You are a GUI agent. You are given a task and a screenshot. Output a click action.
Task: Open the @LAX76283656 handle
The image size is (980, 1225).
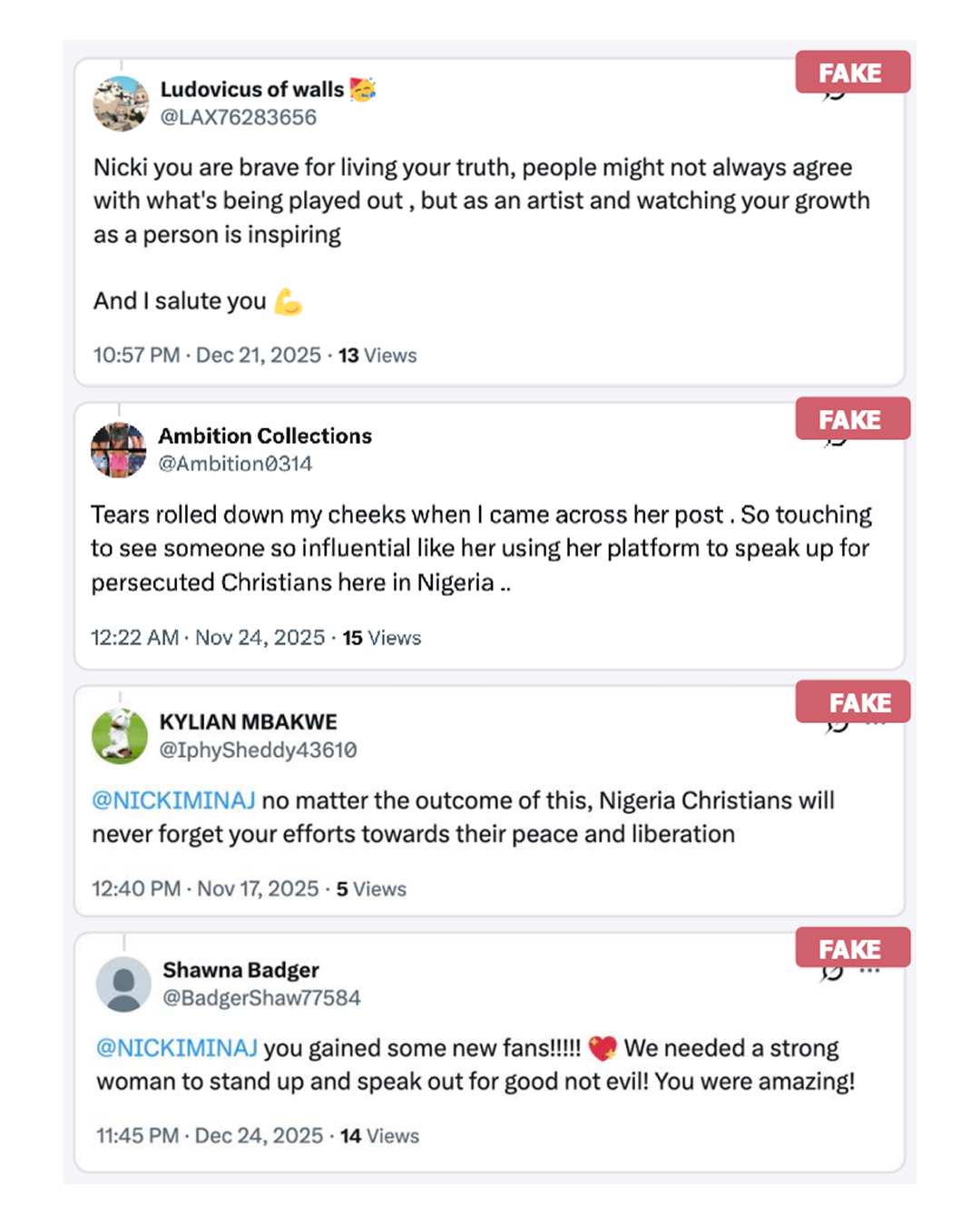(x=239, y=117)
